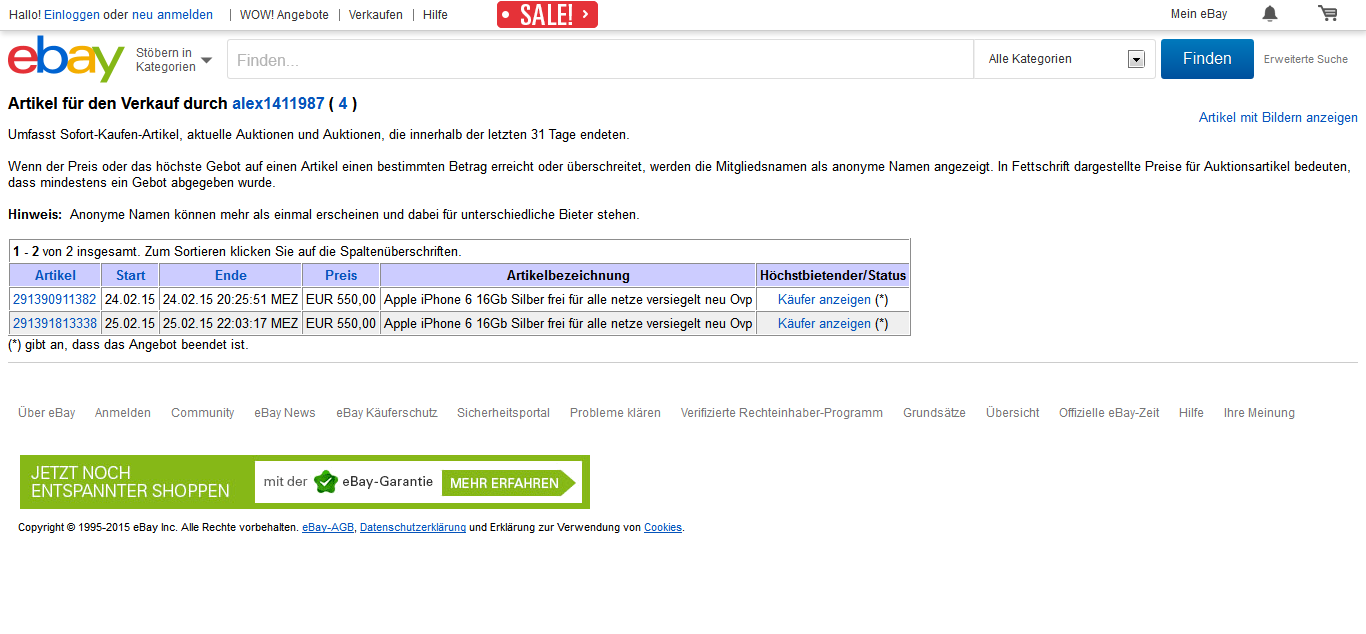Click Artikel mit Bildern anzeigen
The height and width of the screenshot is (634, 1366).
pos(1278,118)
